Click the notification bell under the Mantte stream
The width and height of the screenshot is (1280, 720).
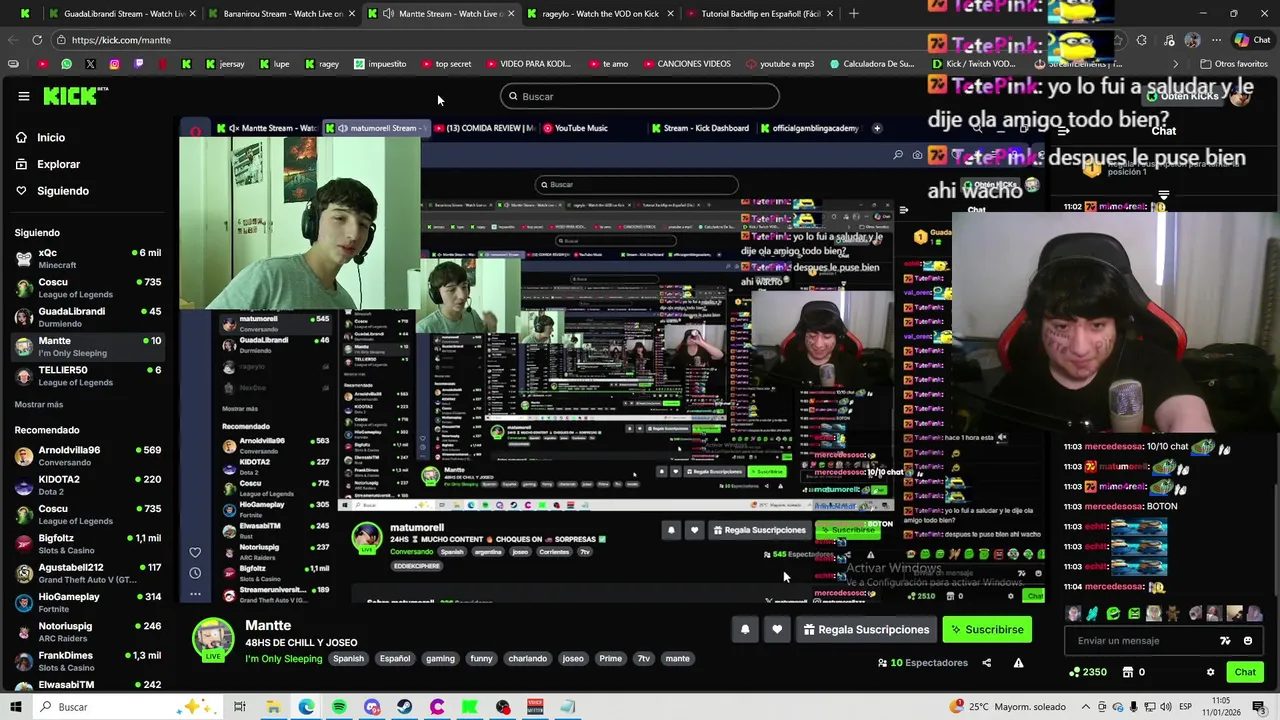pyautogui.click(x=745, y=629)
